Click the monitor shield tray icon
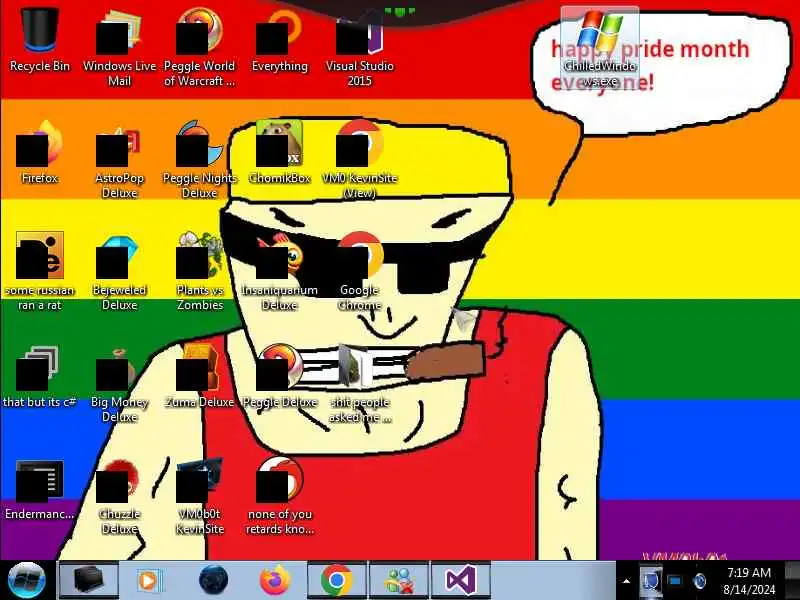Screen dimensions: 800x600 pos(651,581)
